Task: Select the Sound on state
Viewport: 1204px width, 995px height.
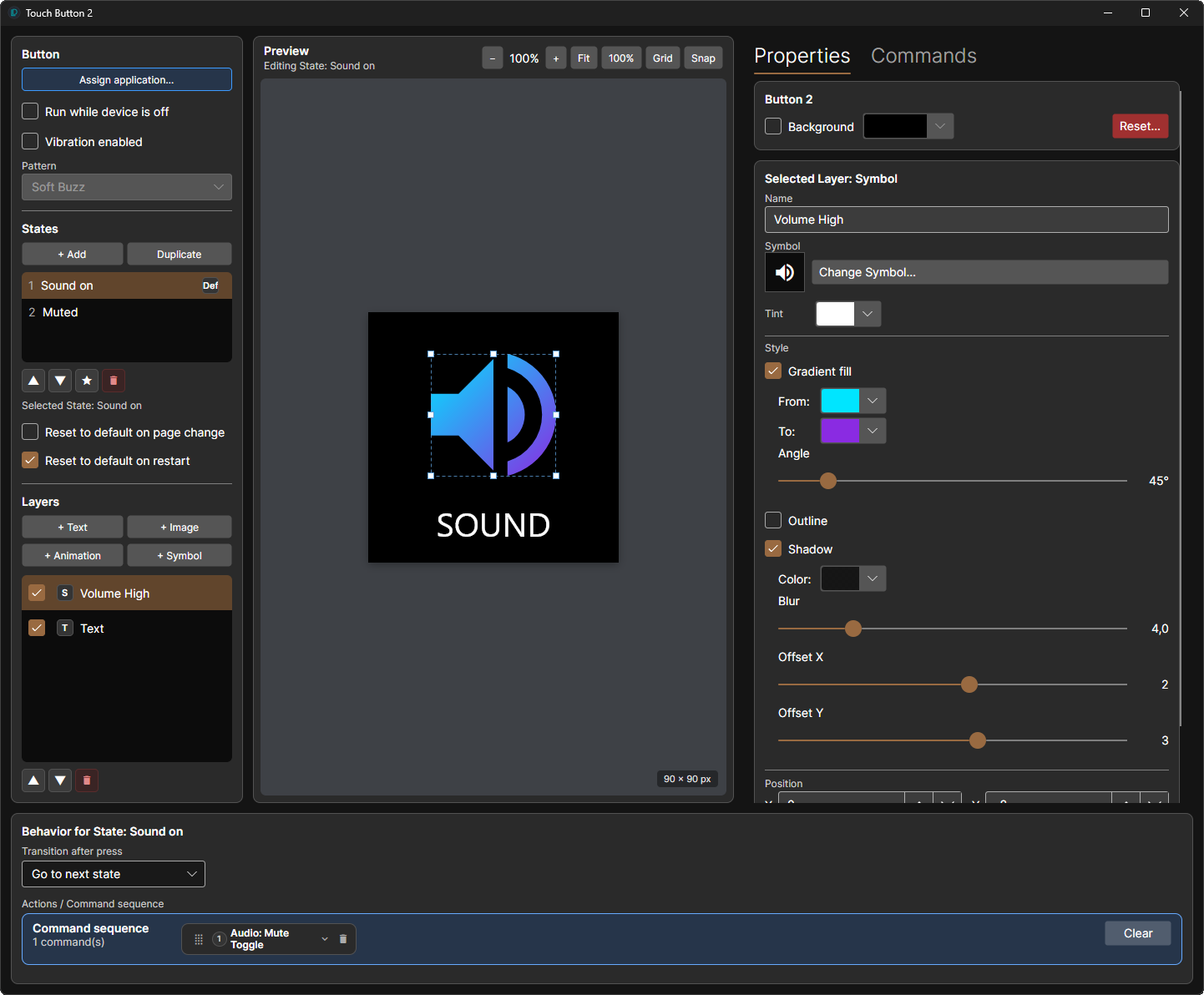Action: click(x=127, y=285)
